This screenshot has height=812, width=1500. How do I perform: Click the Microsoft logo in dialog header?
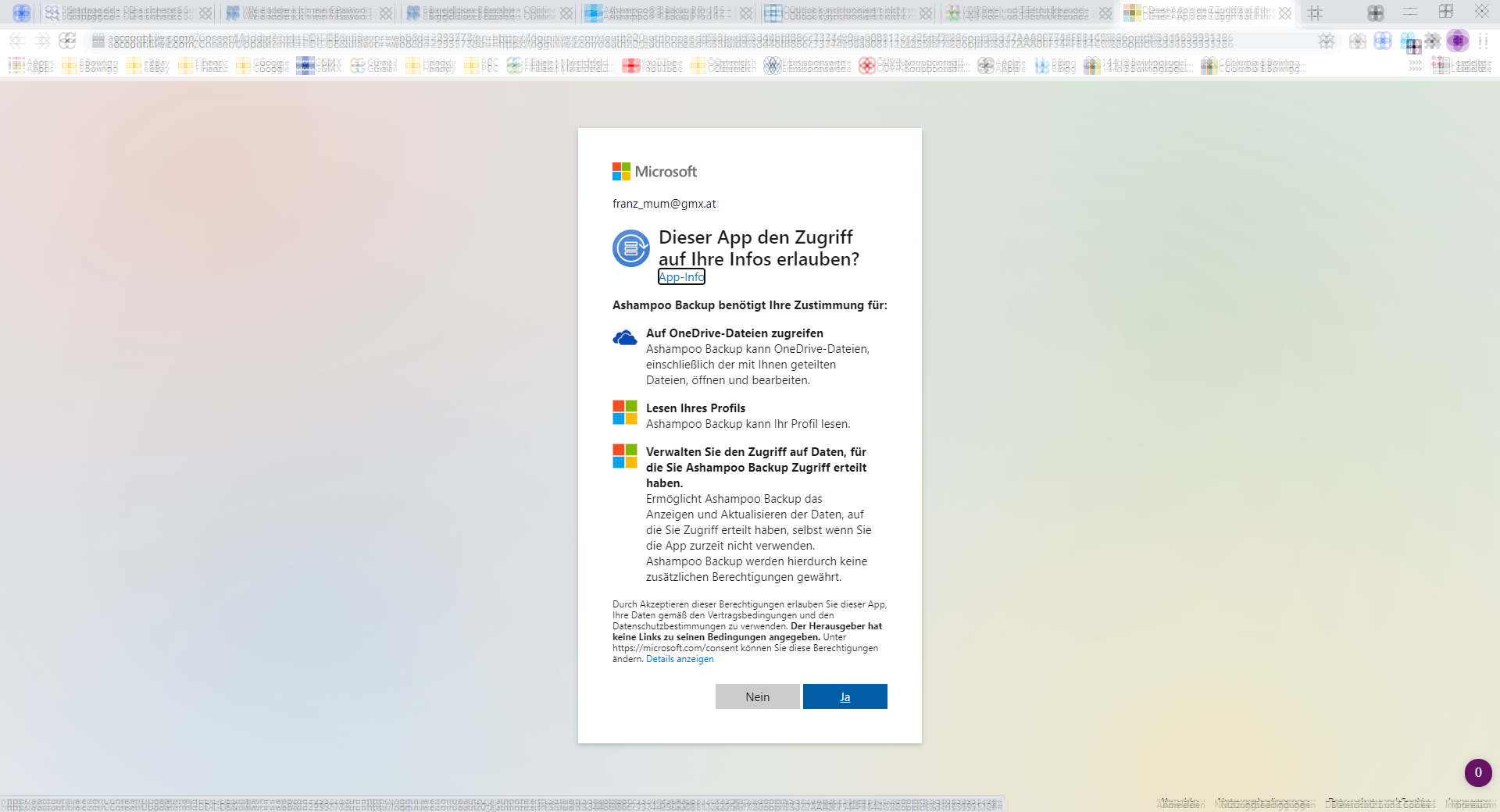click(655, 172)
